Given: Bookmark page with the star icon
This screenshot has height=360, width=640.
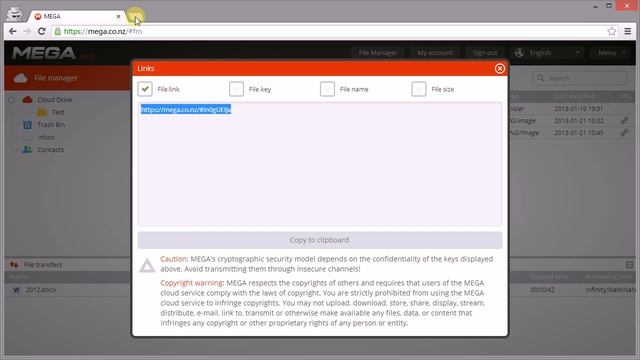Looking at the screenshot, I should (611, 31).
